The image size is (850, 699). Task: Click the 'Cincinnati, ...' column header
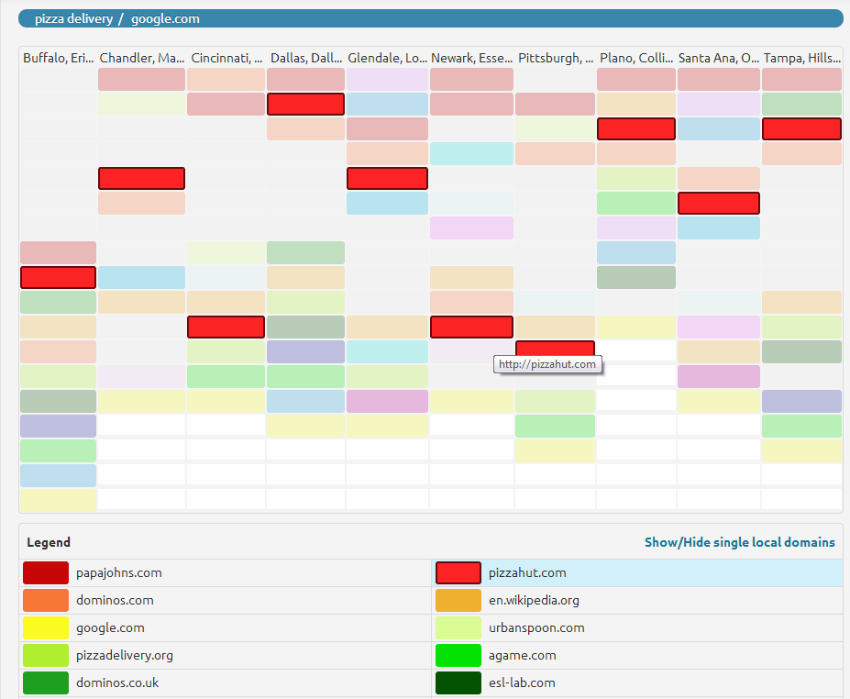click(x=227, y=58)
